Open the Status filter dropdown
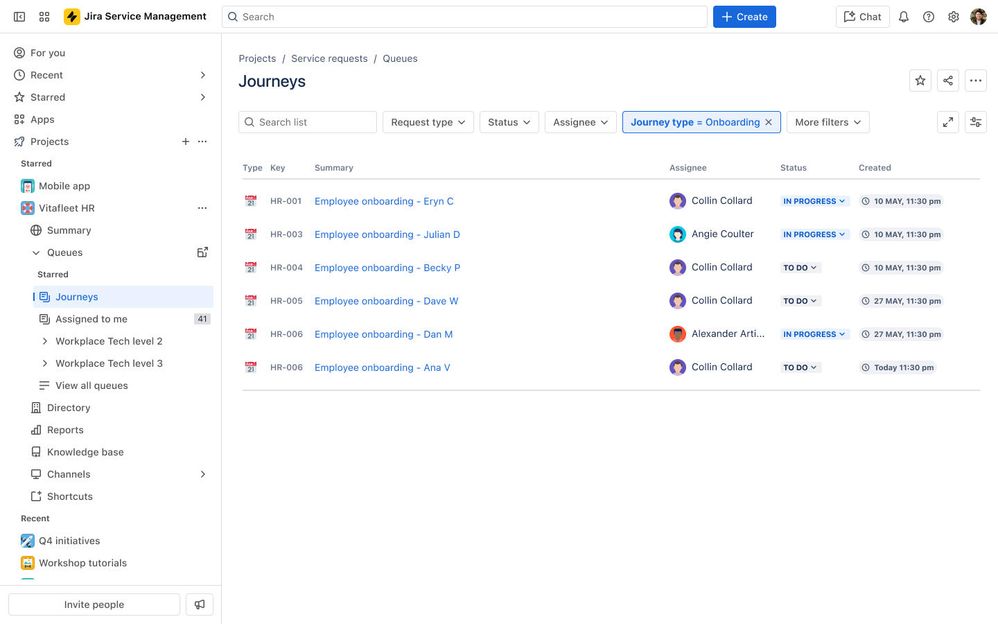998x624 pixels. point(509,122)
